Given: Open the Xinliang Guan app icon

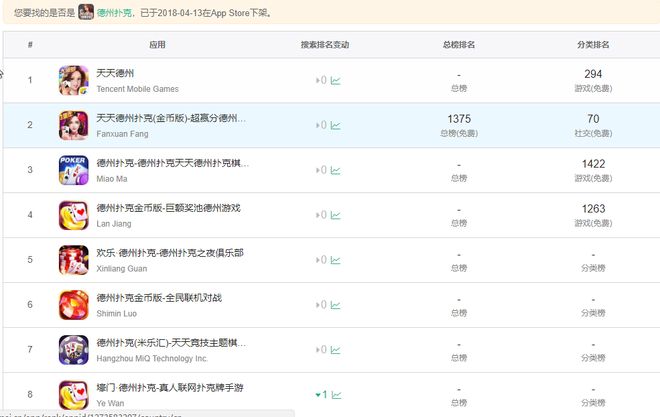Looking at the screenshot, I should tap(74, 260).
